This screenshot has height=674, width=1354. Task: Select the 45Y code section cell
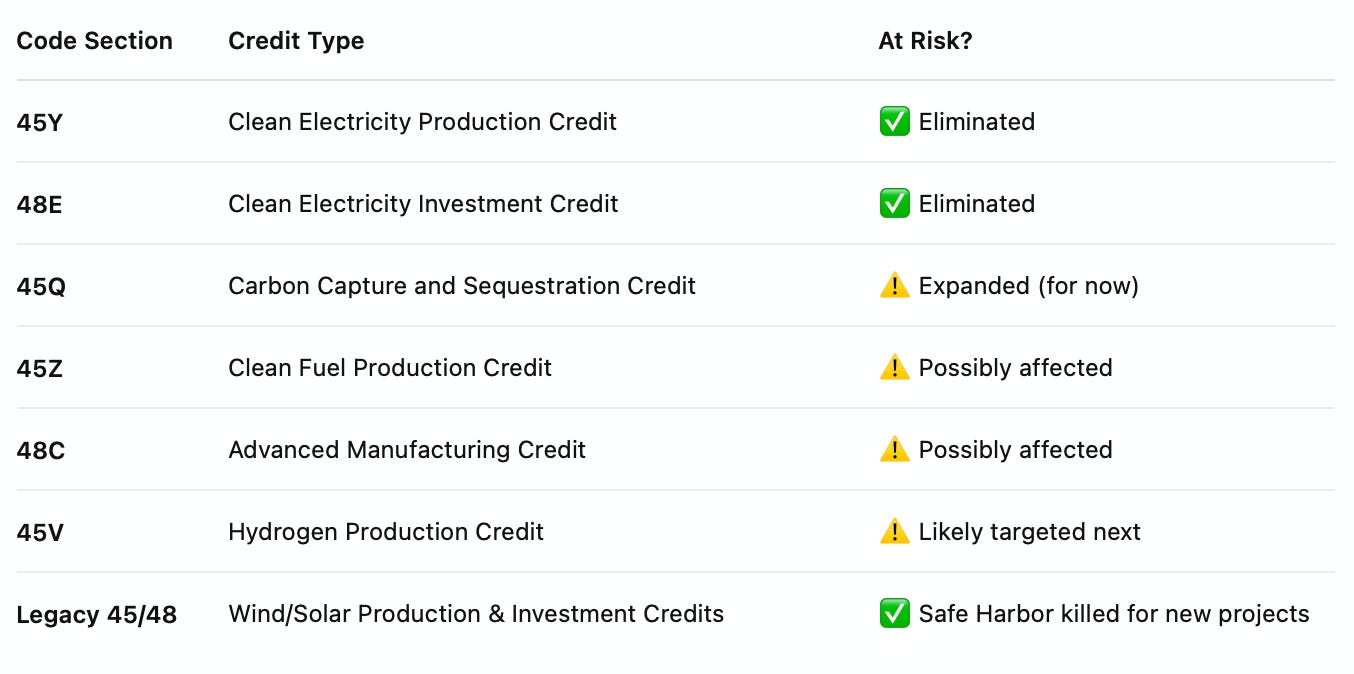pyautogui.click(x=40, y=123)
